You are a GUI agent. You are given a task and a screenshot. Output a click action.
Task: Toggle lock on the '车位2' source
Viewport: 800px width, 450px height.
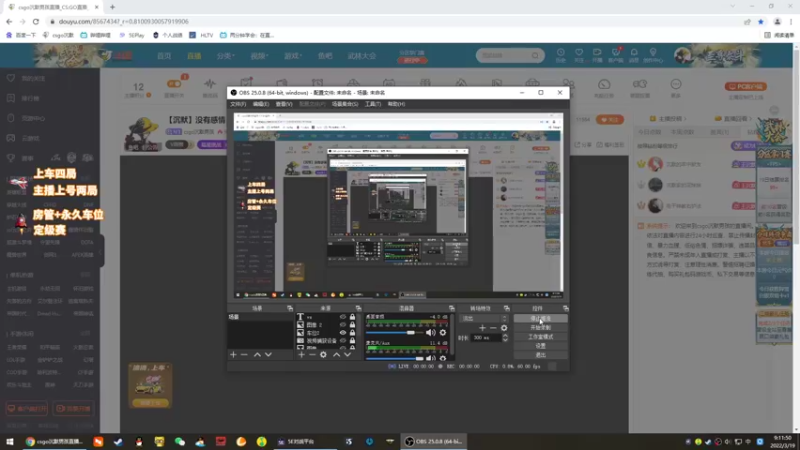[352, 333]
